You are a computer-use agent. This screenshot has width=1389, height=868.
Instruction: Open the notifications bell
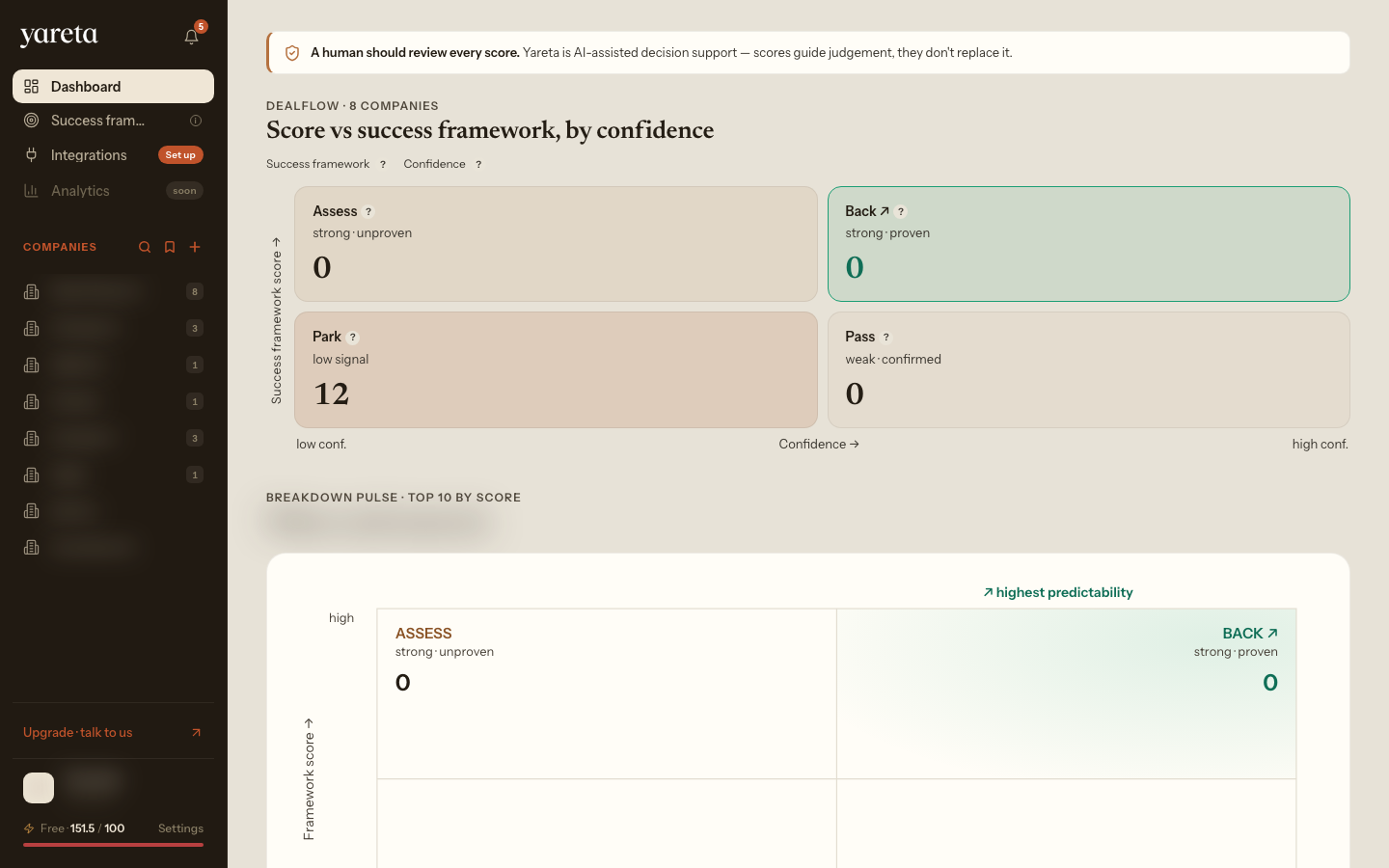[191, 37]
